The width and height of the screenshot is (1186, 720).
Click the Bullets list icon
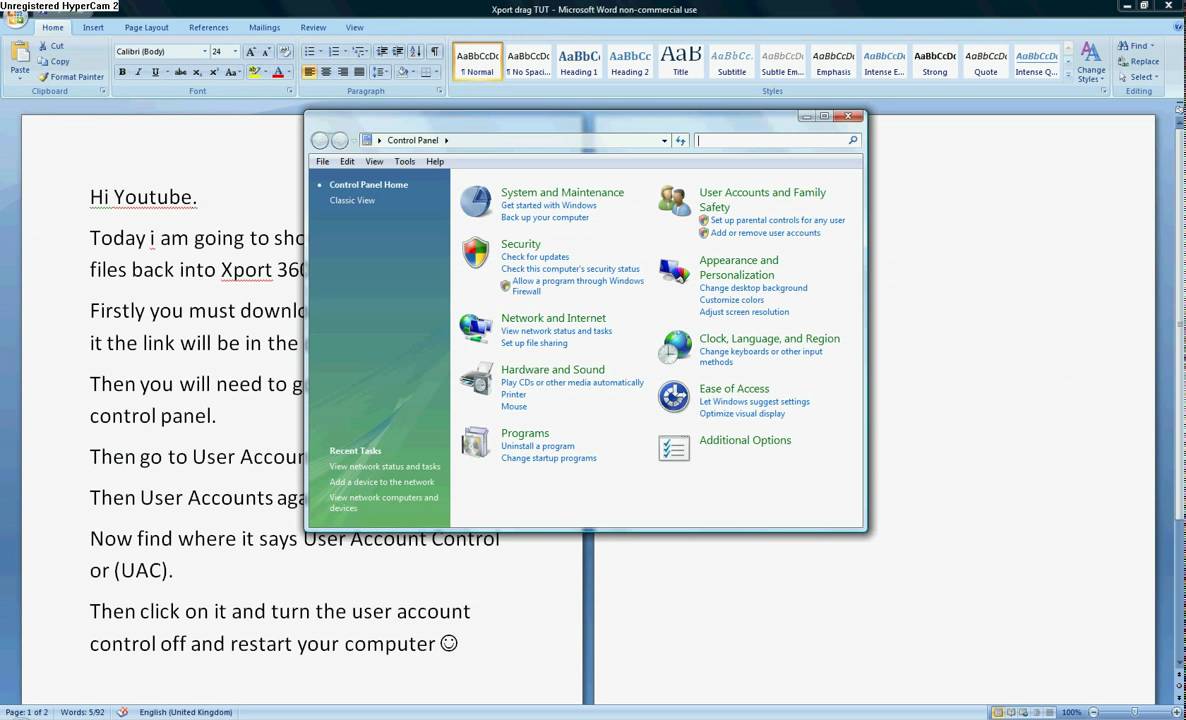pos(312,51)
